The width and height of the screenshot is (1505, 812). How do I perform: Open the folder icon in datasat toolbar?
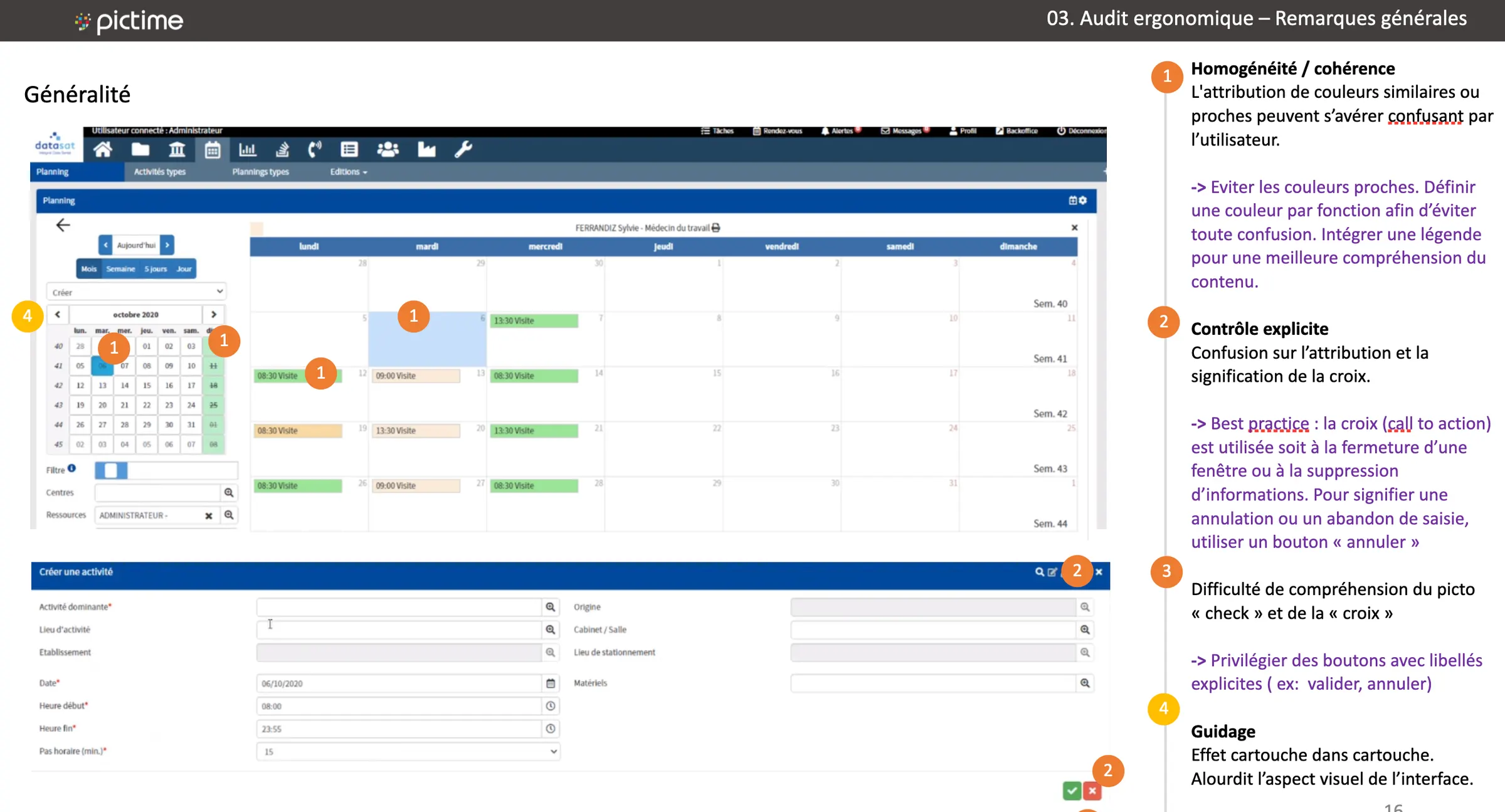click(x=140, y=149)
